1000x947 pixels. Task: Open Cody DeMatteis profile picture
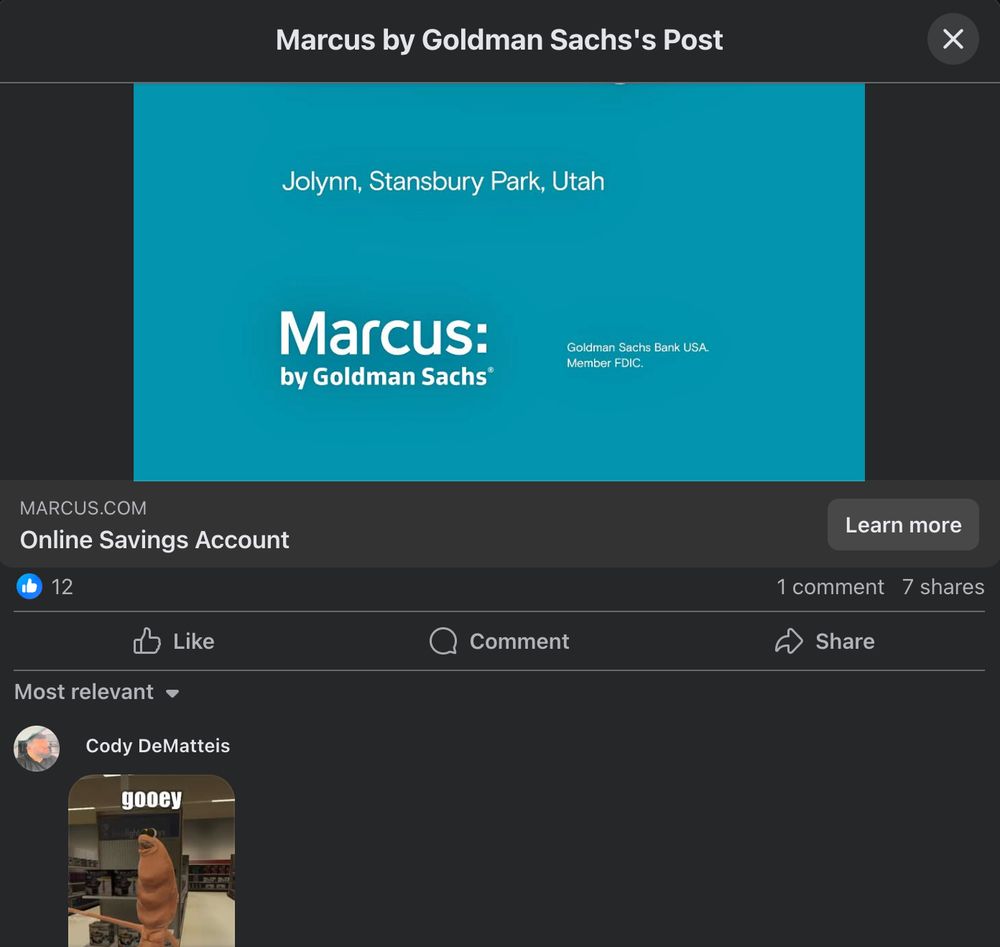[36, 748]
